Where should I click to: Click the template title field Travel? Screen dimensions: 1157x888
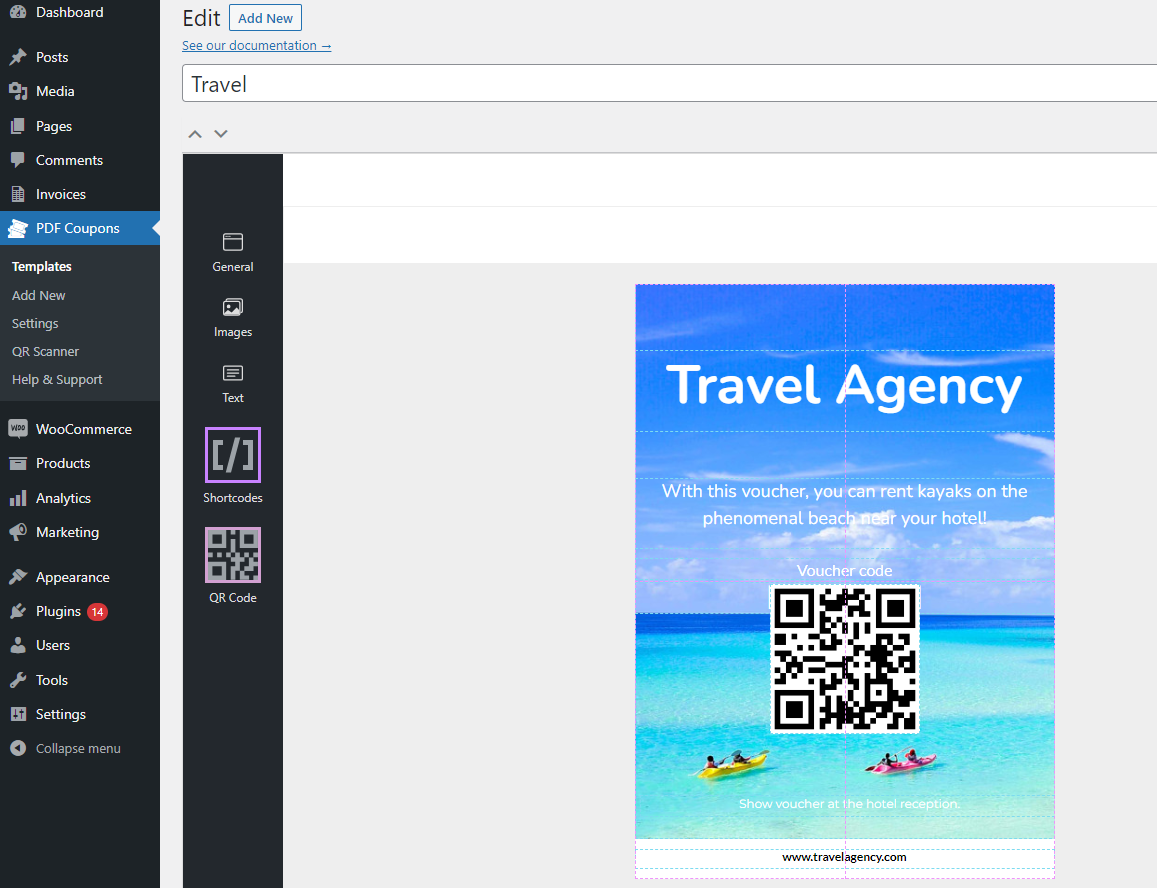click(x=669, y=83)
